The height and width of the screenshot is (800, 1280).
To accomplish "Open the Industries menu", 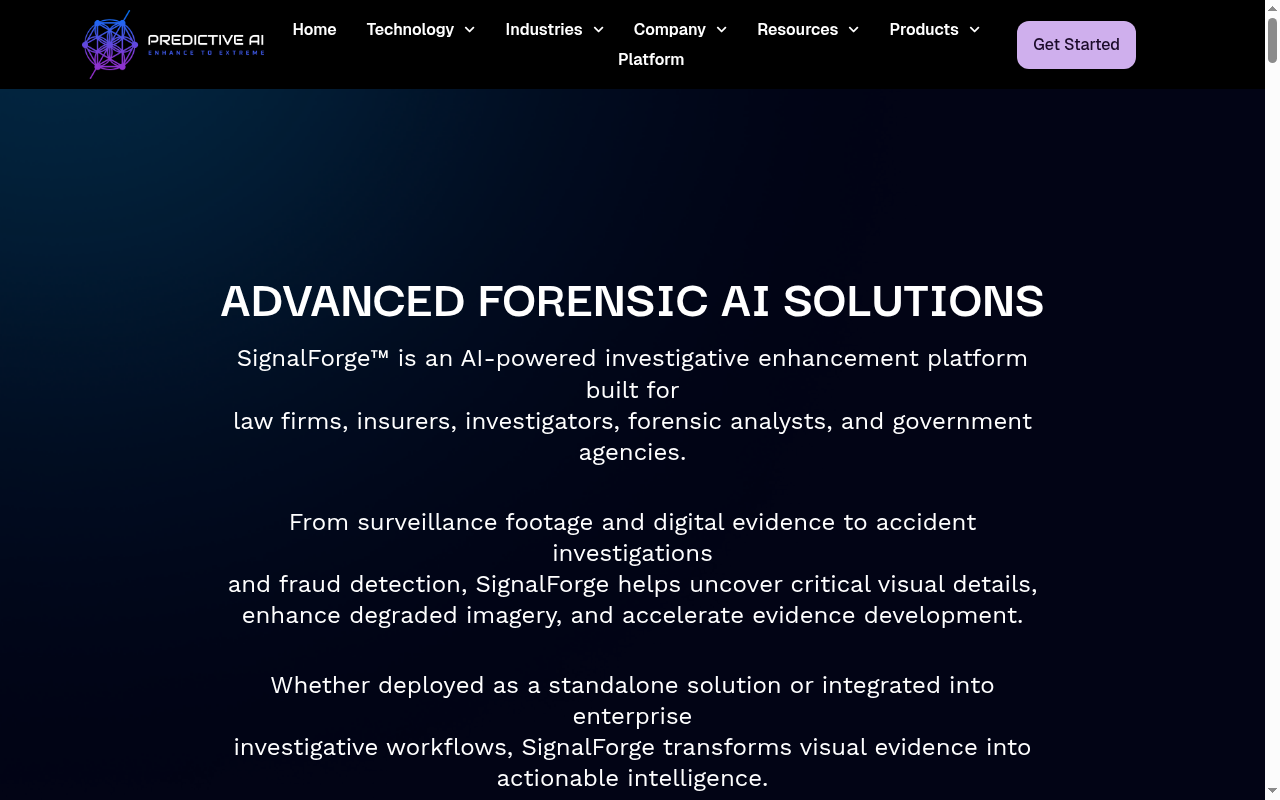I will (x=544, y=30).
